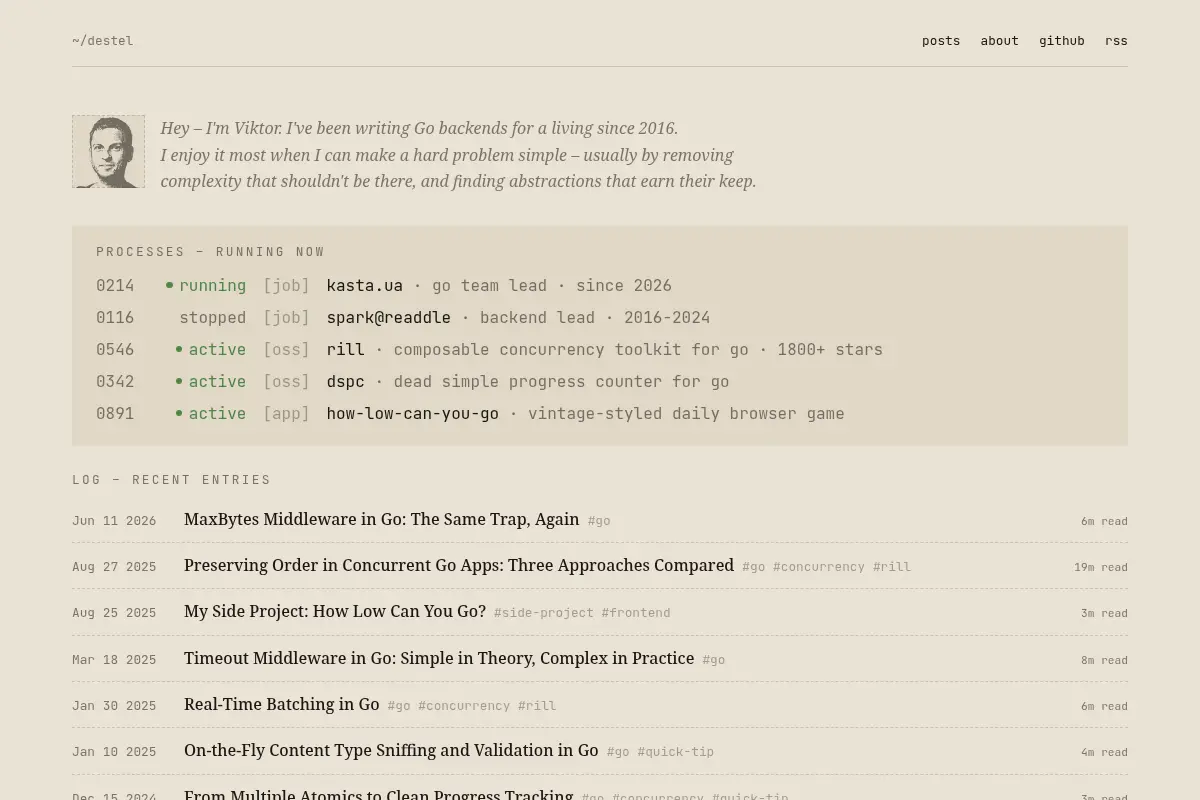Select #quick-tip tag on Content Type post
Screen dimensions: 1200x800
676,752
